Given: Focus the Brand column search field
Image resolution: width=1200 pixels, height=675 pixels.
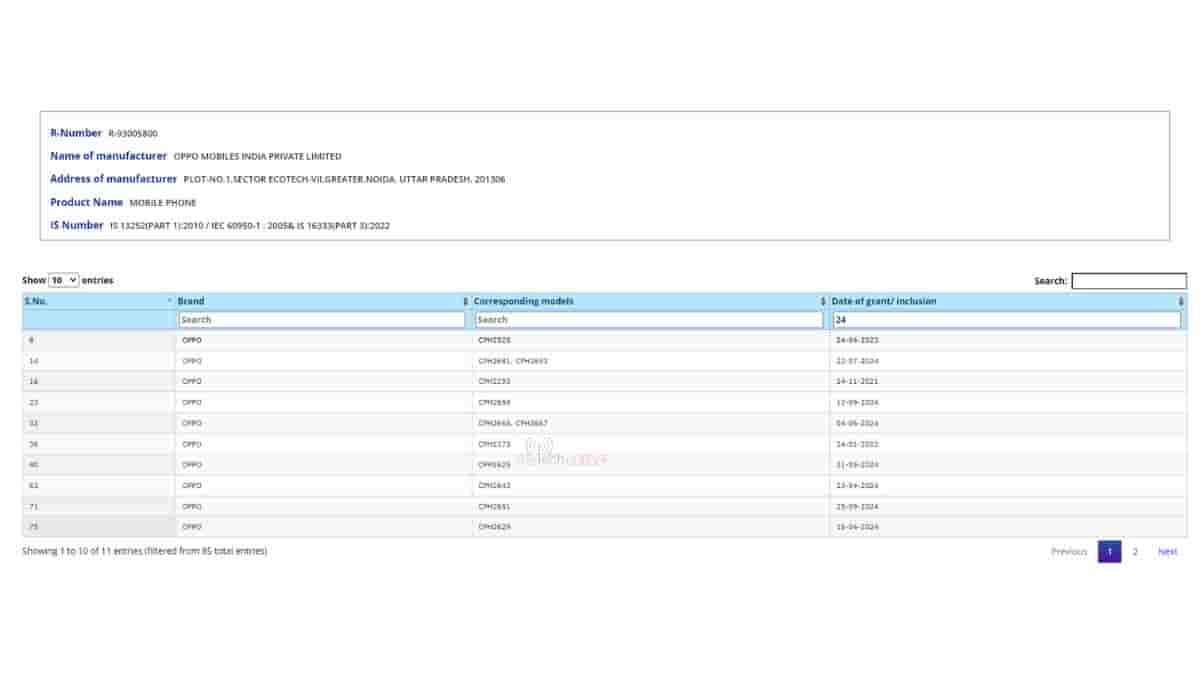Looking at the screenshot, I should coord(321,320).
